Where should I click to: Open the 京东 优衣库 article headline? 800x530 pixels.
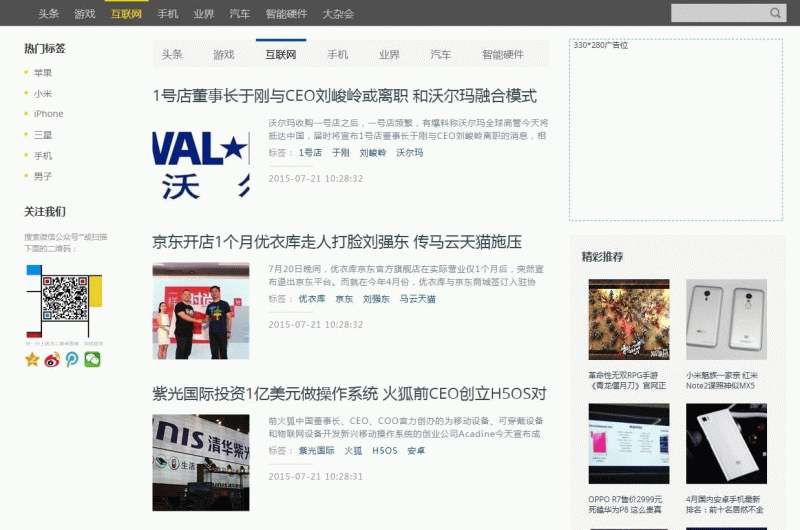tap(336, 242)
